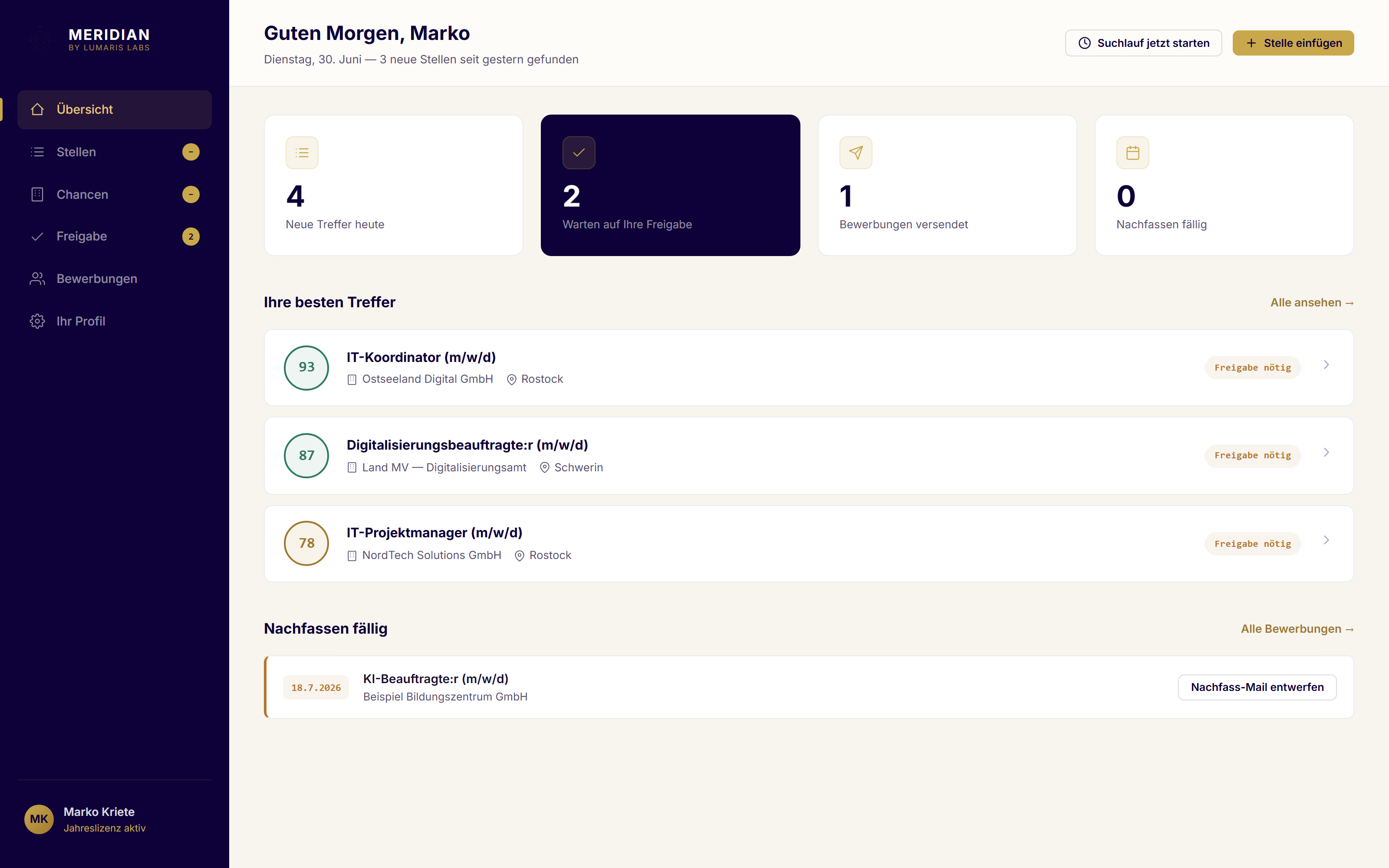Open the Bewerbungen versendet card
The width and height of the screenshot is (1389, 868).
tap(947, 185)
